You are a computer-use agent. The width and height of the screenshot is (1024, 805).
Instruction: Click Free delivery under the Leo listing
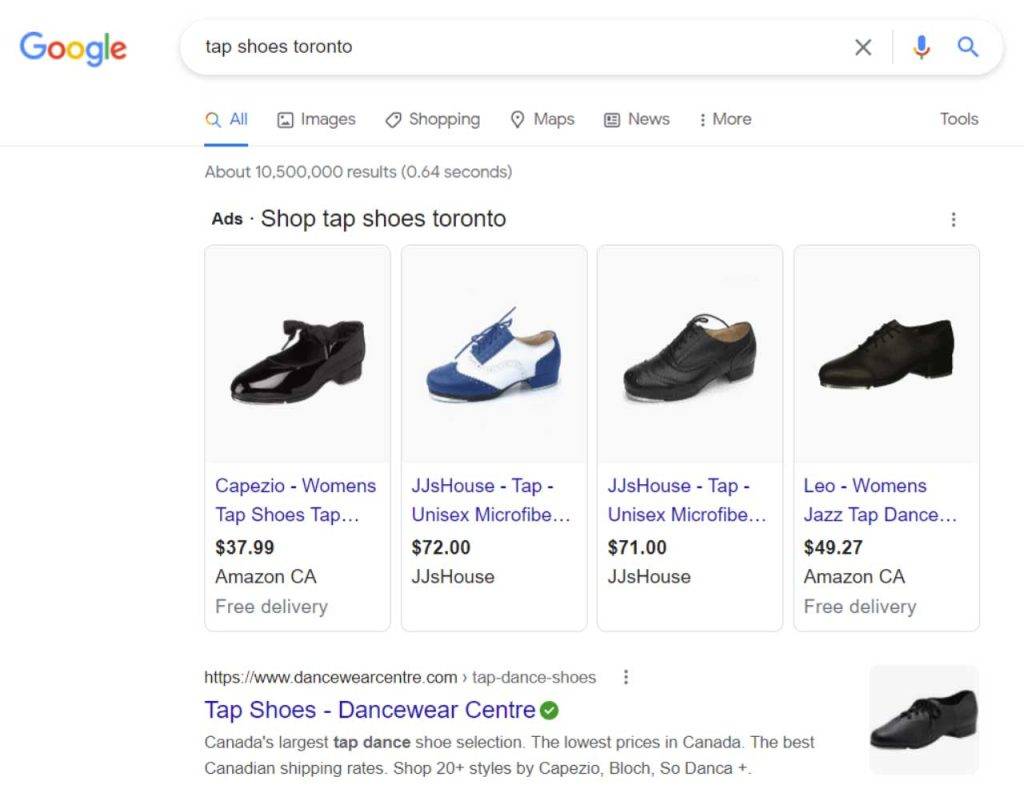click(x=860, y=607)
